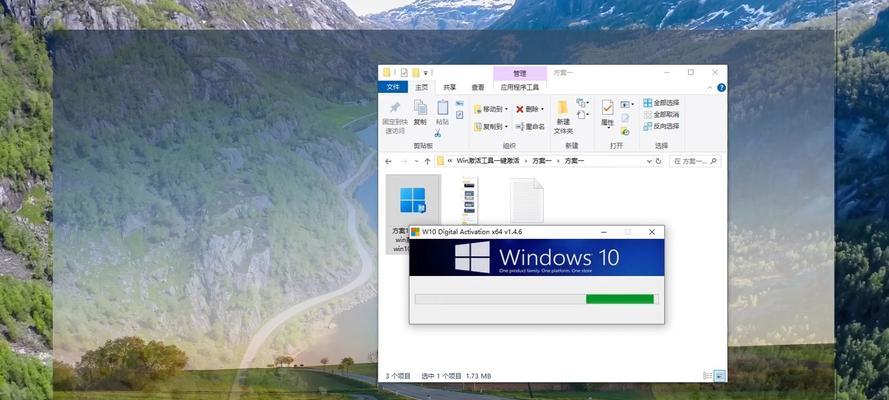Image resolution: width=889 pixels, height=400 pixels.
Task: Open the Delete (删除) dropdown arrow
Action: point(542,109)
